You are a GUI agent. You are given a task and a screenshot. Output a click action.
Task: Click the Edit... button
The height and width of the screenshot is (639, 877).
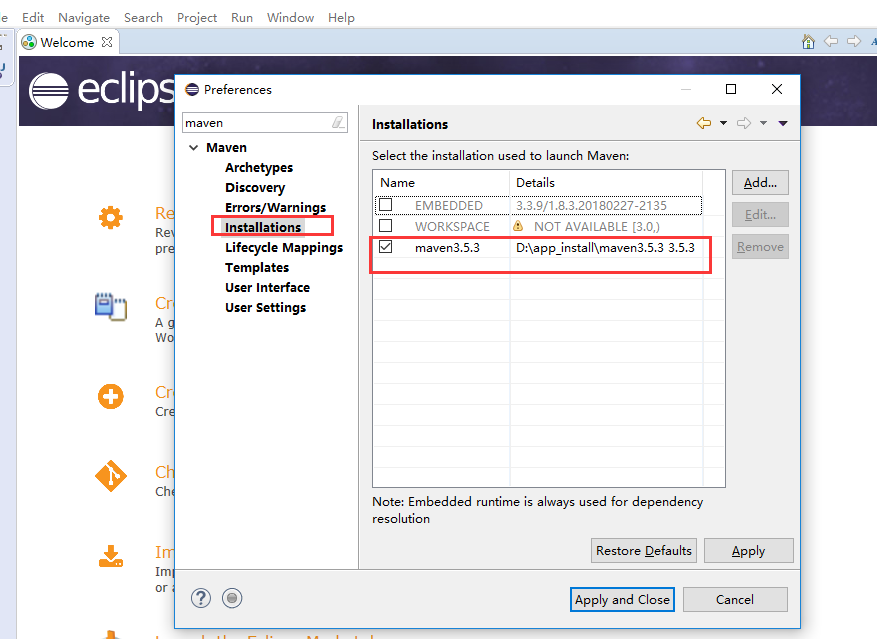click(760, 214)
